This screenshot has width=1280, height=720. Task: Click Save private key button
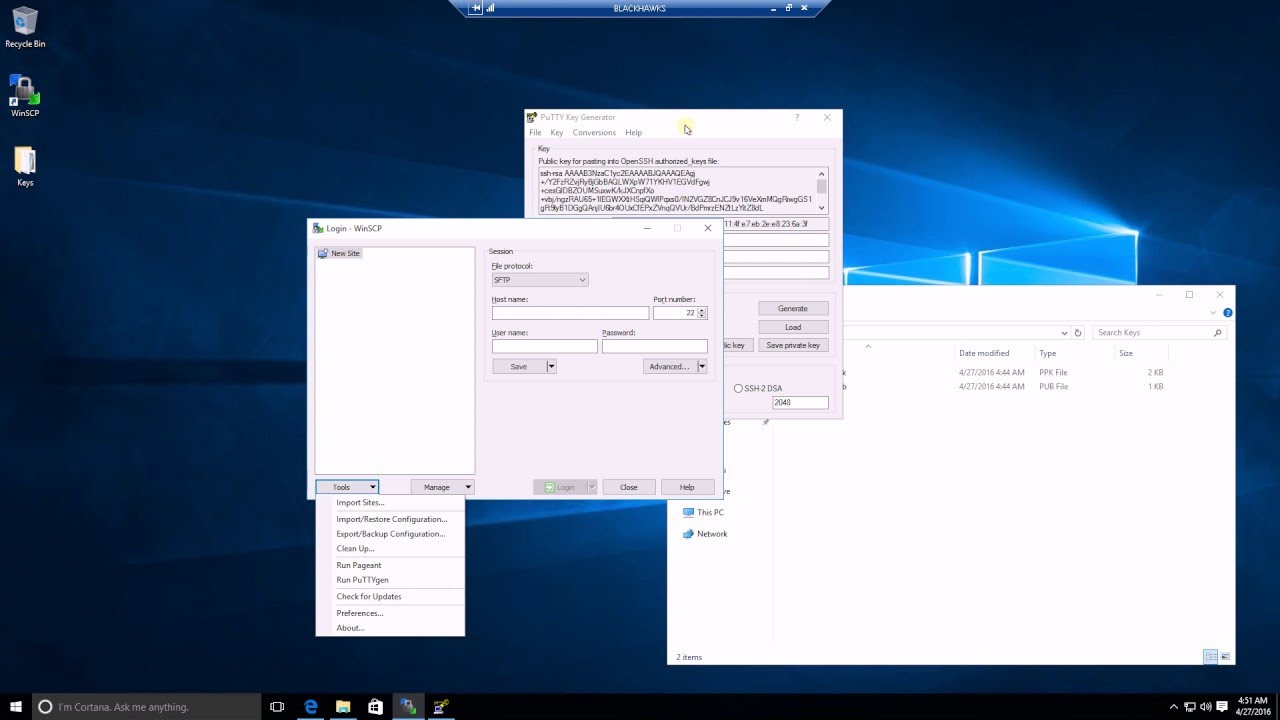(793, 345)
